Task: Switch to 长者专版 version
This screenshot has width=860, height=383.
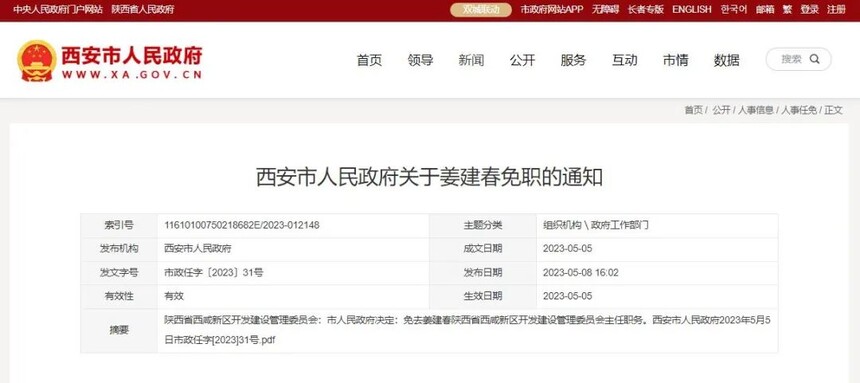Action: click(646, 10)
